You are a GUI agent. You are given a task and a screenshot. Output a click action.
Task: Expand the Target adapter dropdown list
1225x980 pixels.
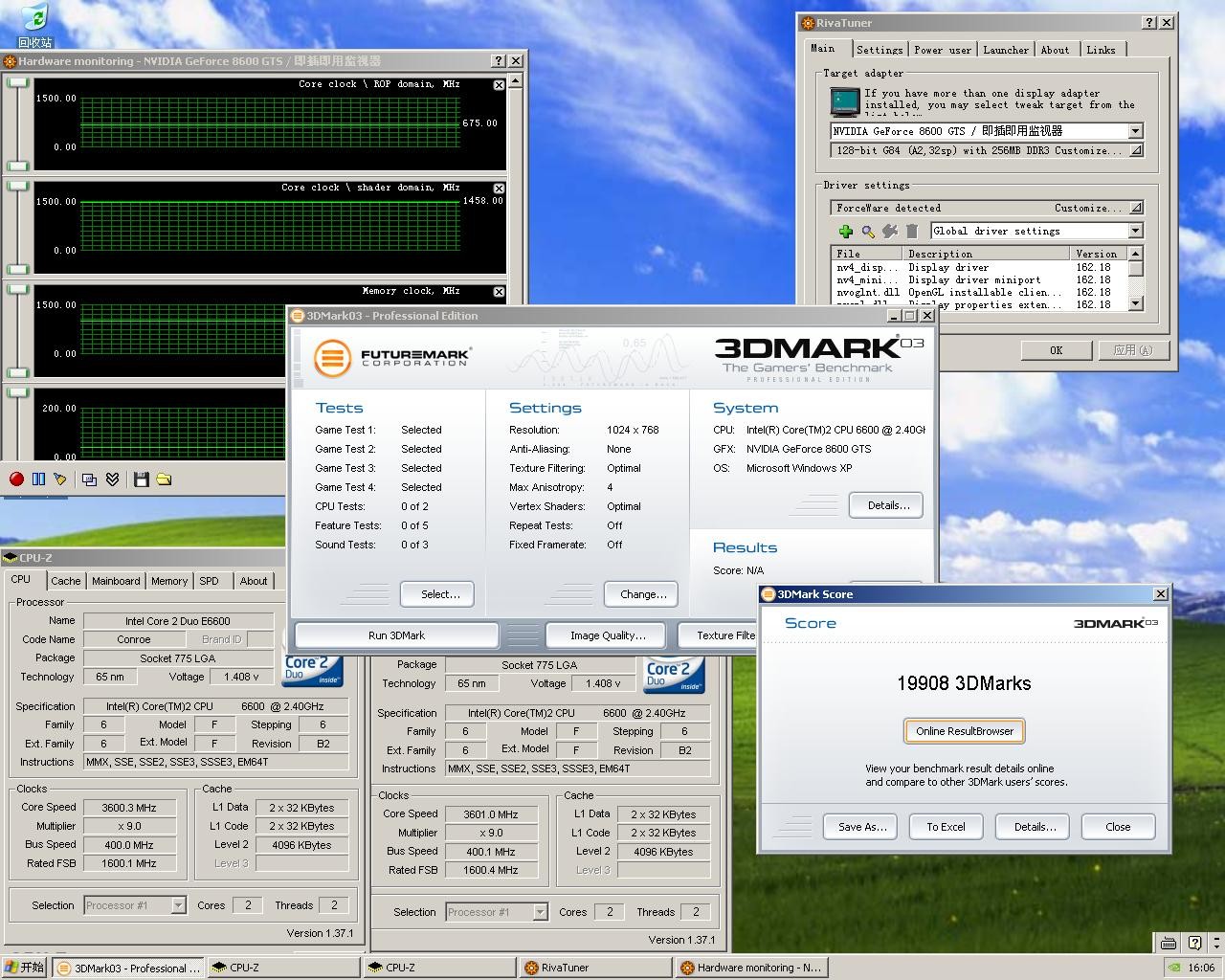click(1135, 131)
